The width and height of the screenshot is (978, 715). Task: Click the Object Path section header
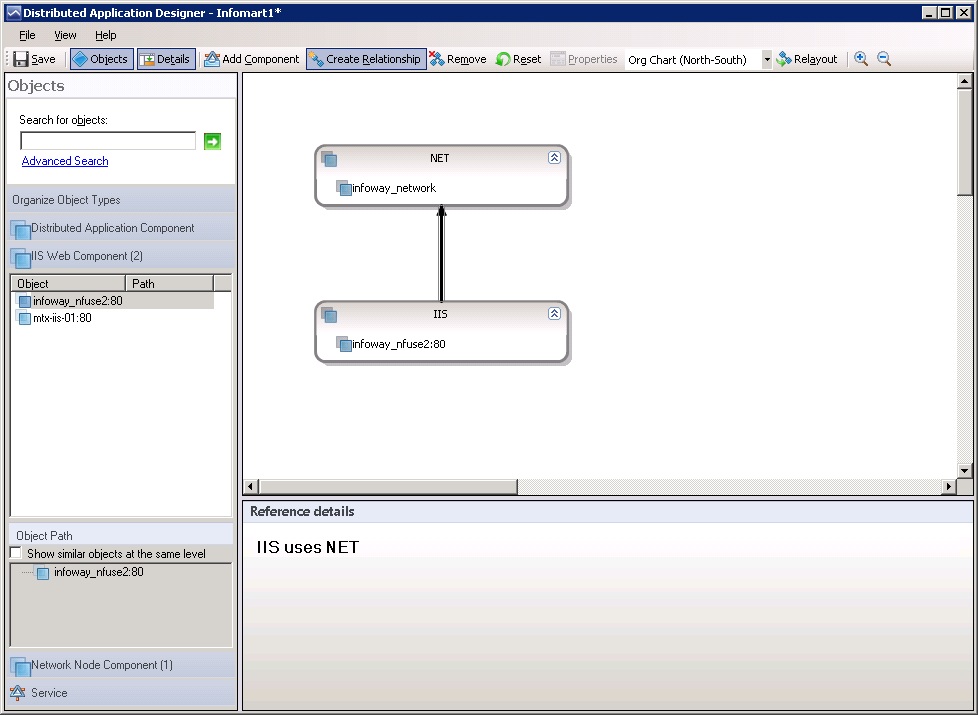click(x=121, y=535)
